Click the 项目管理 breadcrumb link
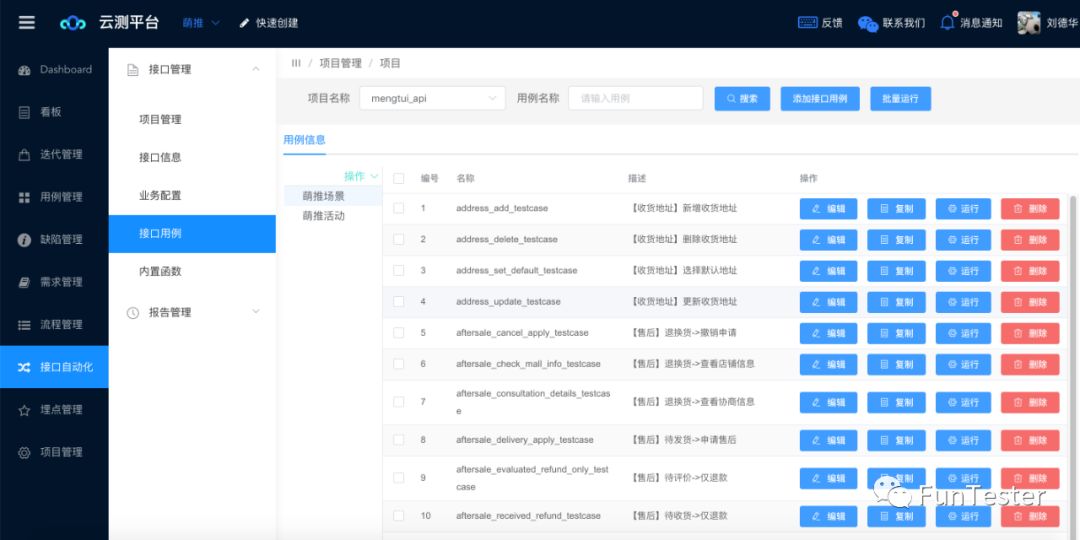This screenshot has height=540, width=1080. click(x=340, y=63)
